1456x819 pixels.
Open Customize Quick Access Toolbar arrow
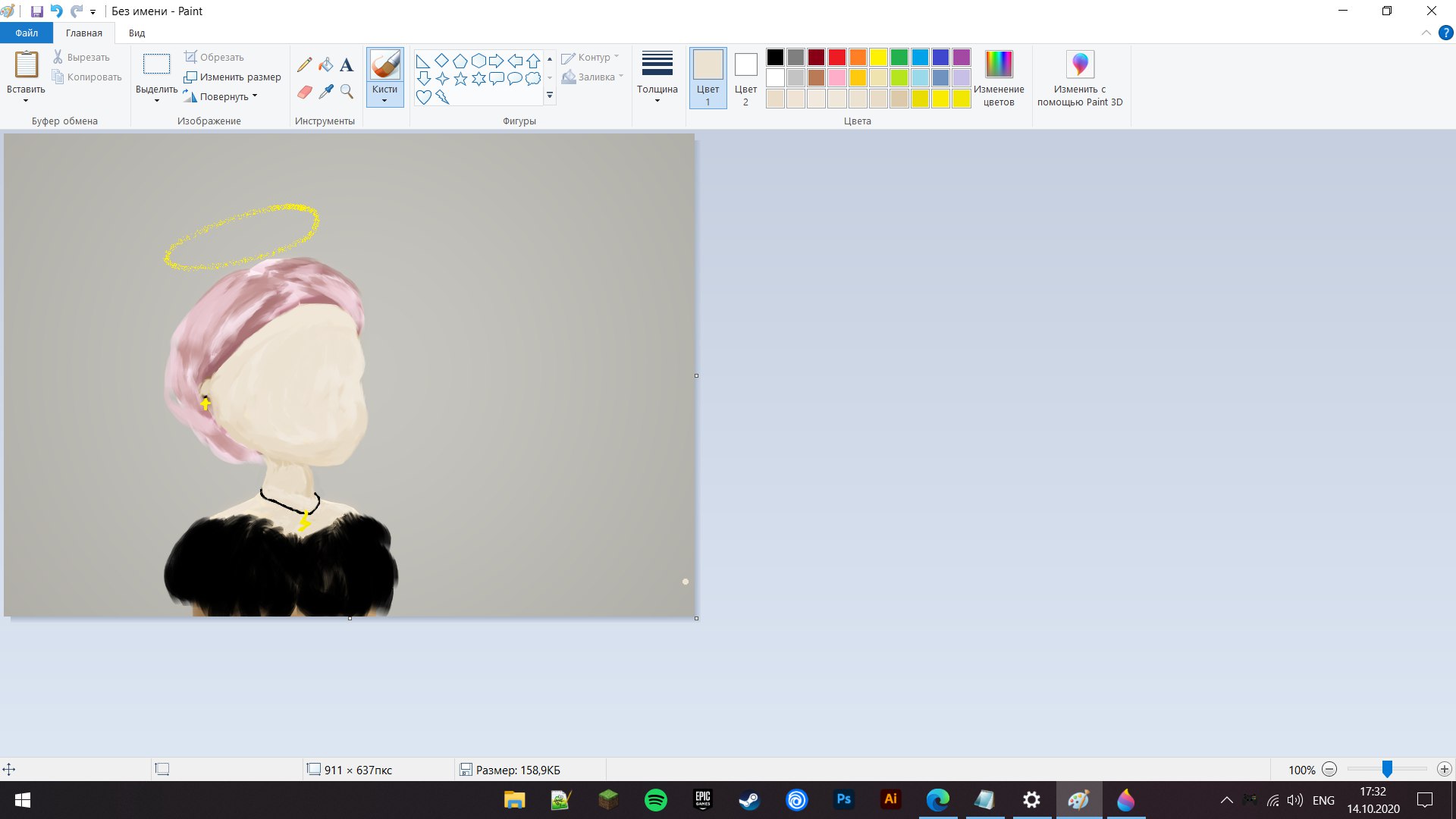pyautogui.click(x=93, y=12)
